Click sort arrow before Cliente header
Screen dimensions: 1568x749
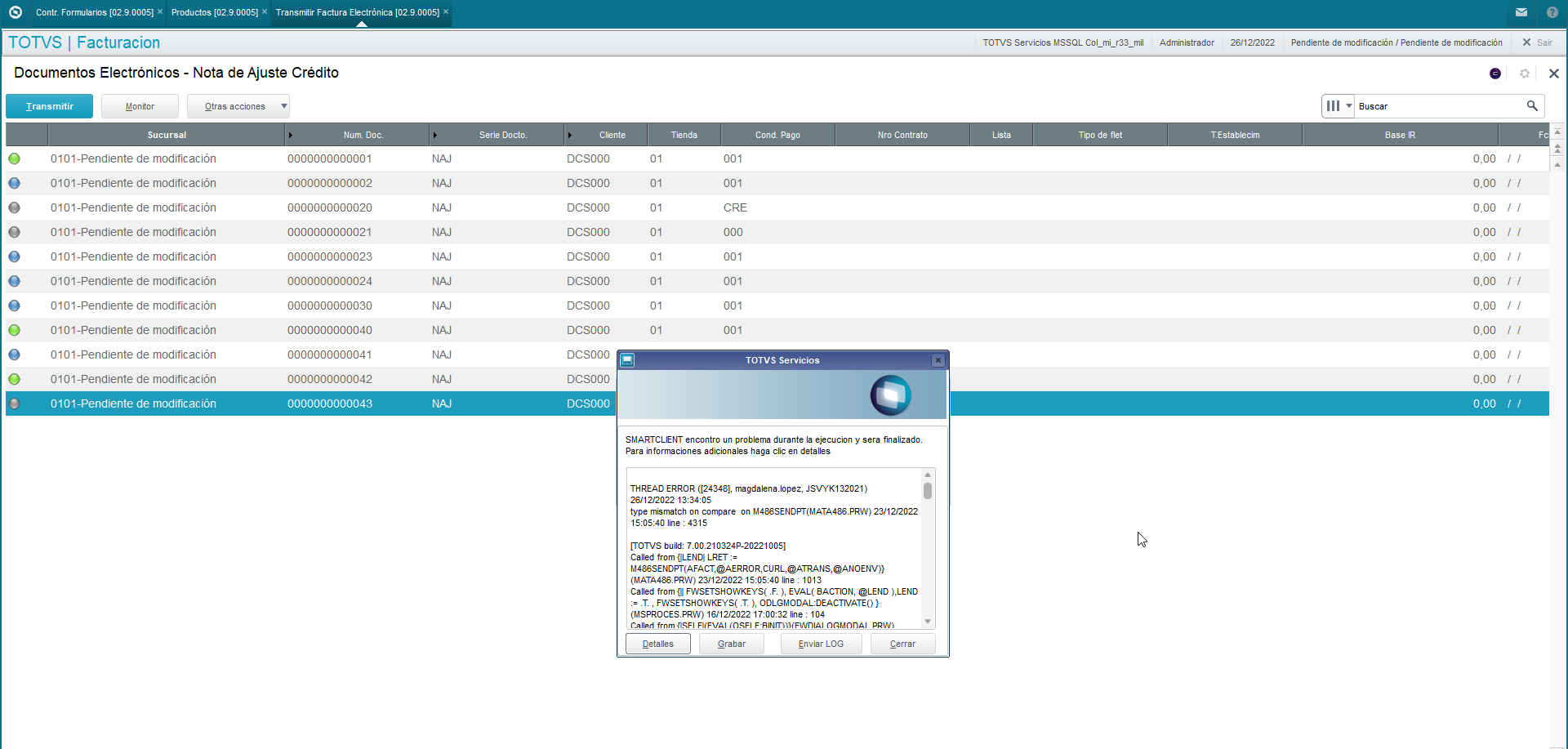point(569,135)
